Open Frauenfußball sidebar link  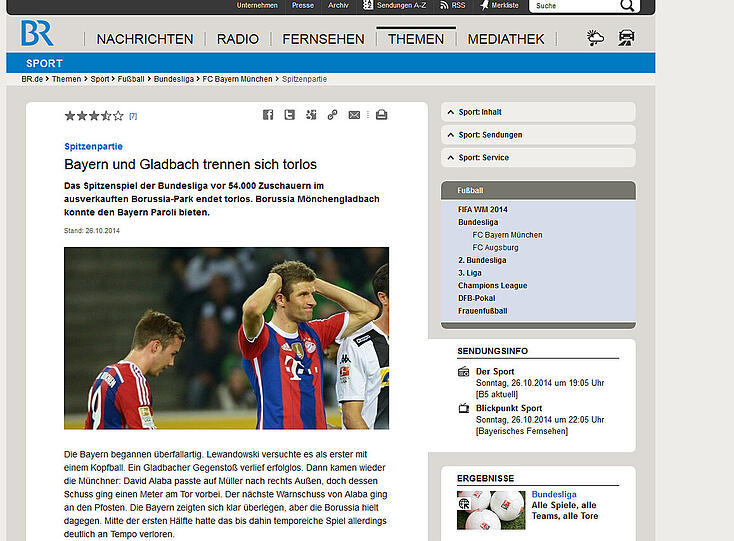coord(483,310)
